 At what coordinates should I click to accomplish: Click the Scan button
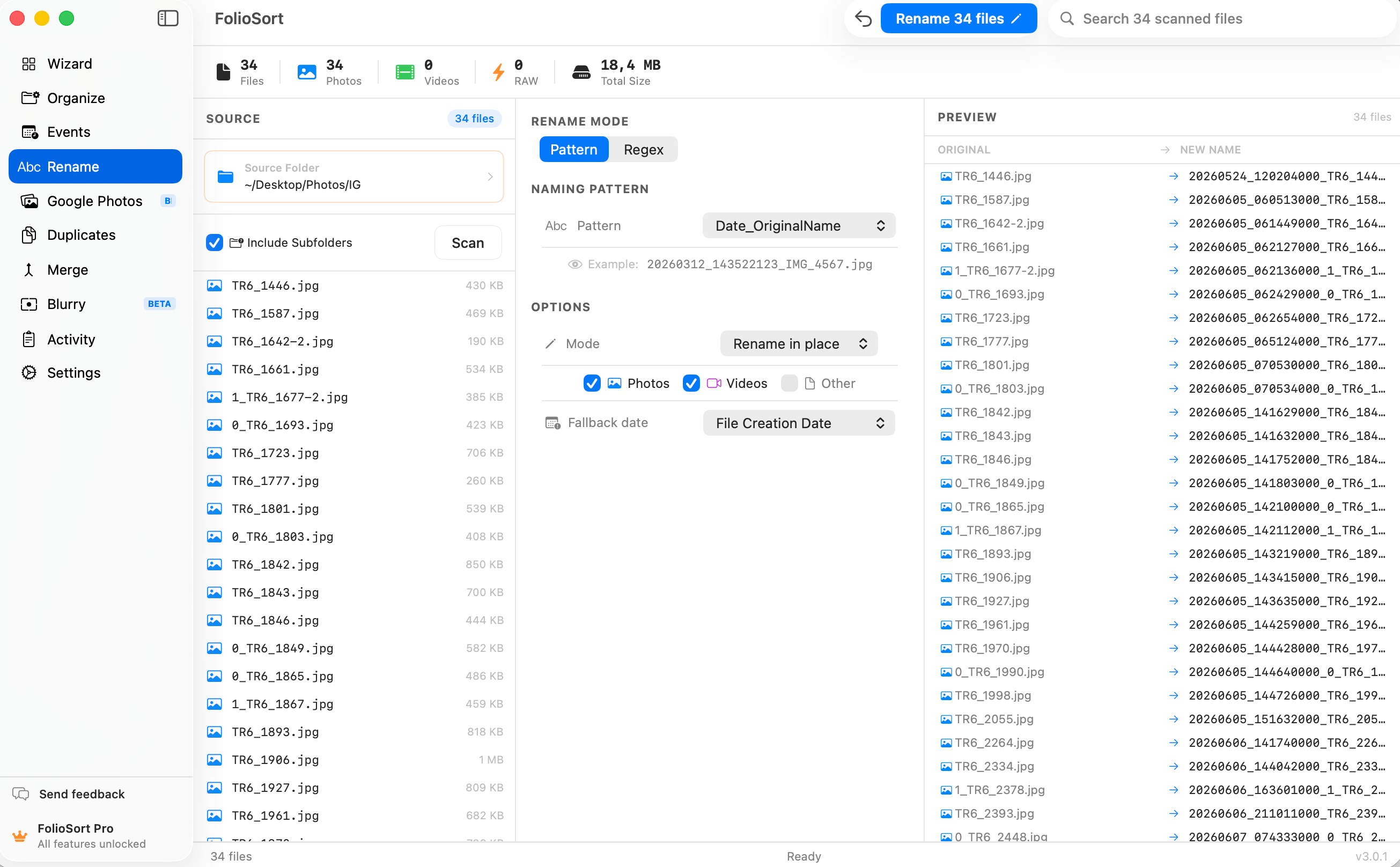click(x=467, y=243)
